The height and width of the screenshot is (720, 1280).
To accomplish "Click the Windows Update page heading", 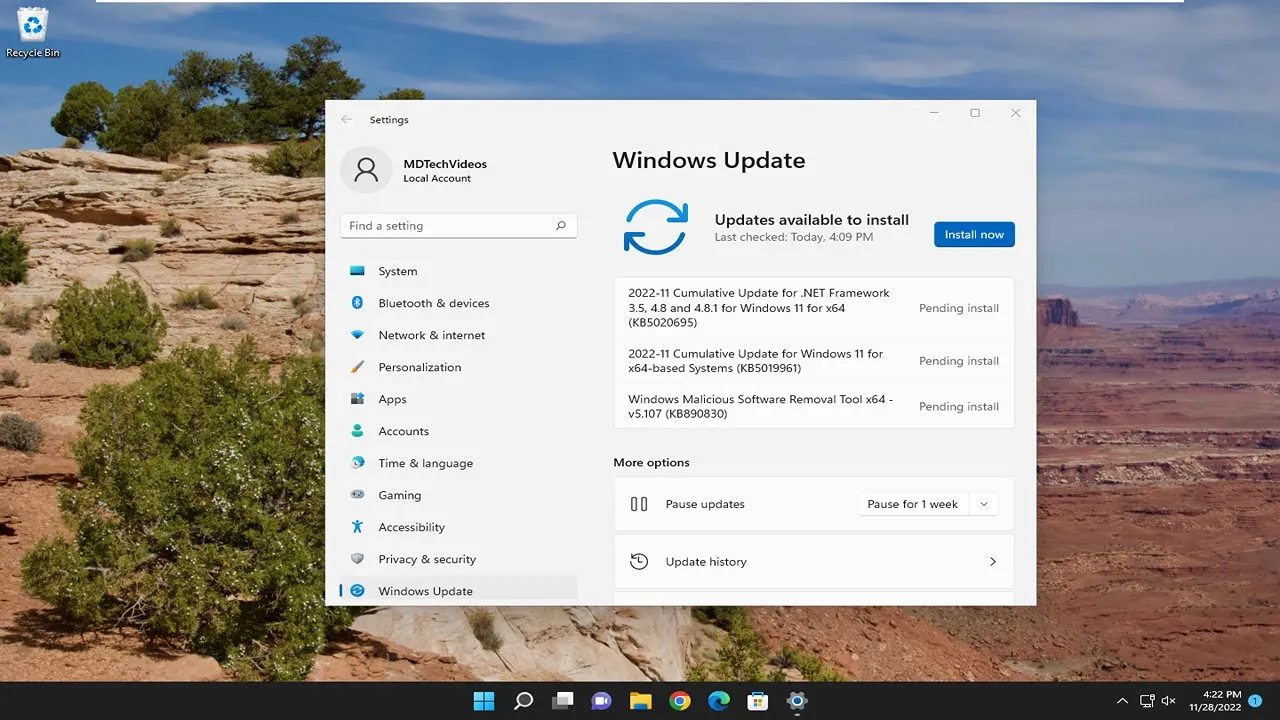I will (x=709, y=161).
